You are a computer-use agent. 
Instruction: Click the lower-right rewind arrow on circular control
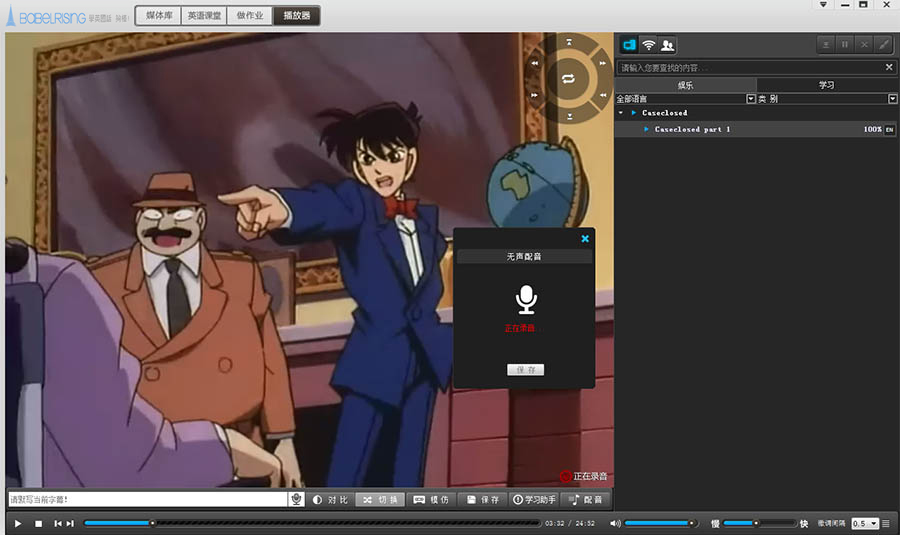click(x=603, y=95)
